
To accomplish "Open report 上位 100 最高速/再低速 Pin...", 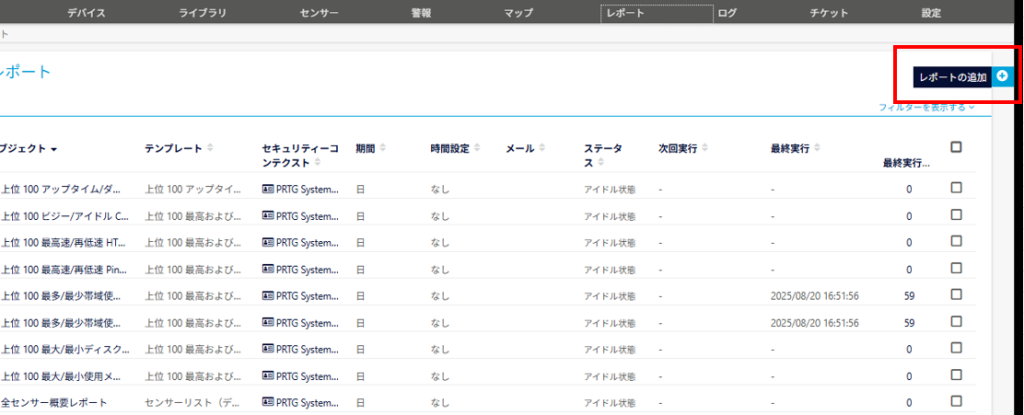I will click(x=62, y=269).
